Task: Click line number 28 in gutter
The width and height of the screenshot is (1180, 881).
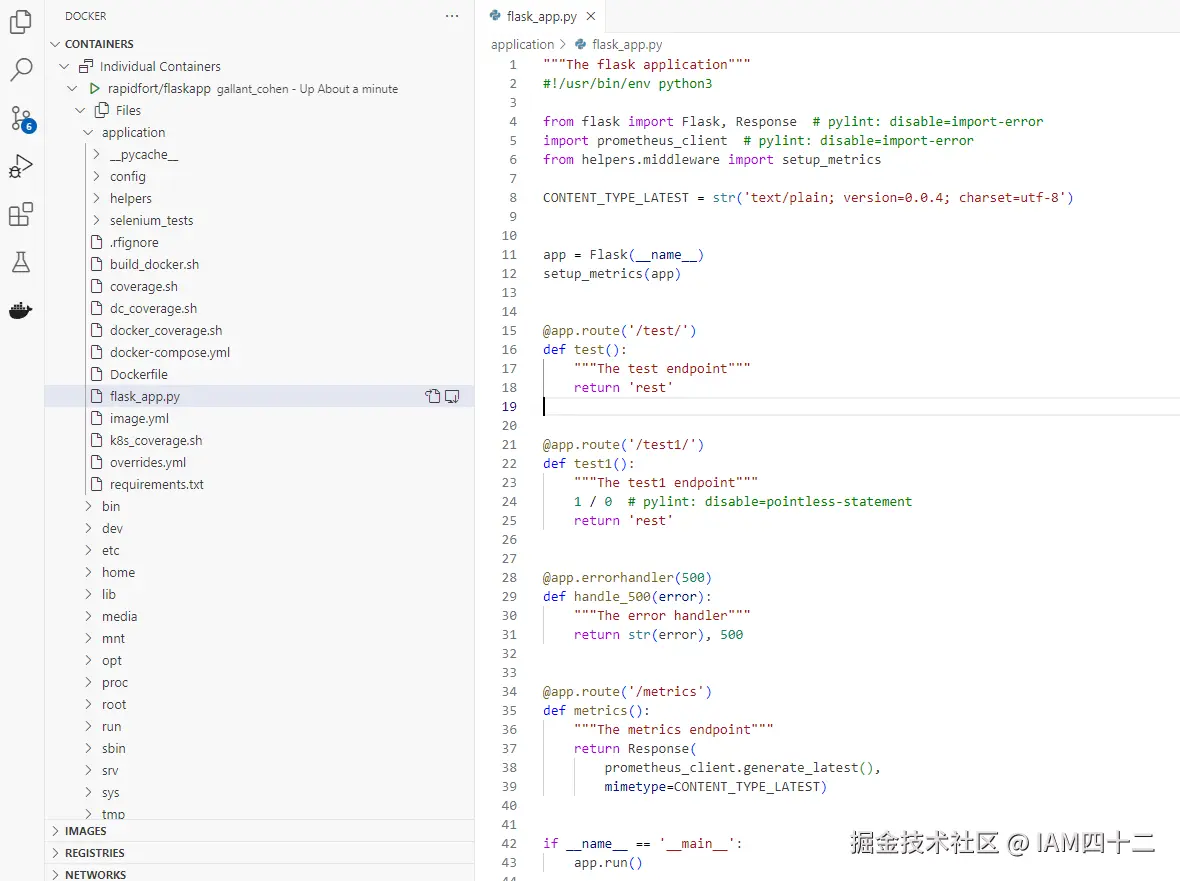Action: point(509,577)
